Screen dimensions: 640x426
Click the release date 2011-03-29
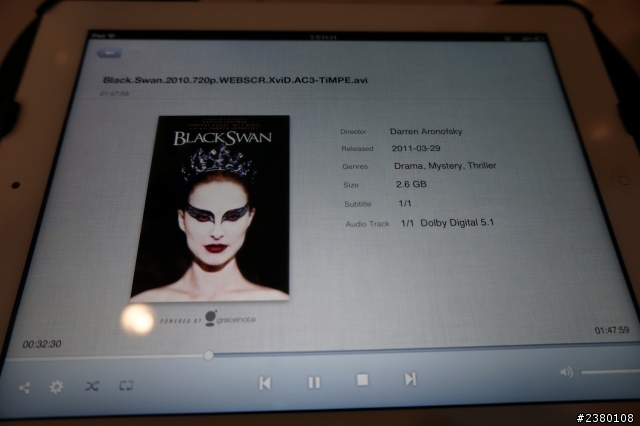click(416, 148)
